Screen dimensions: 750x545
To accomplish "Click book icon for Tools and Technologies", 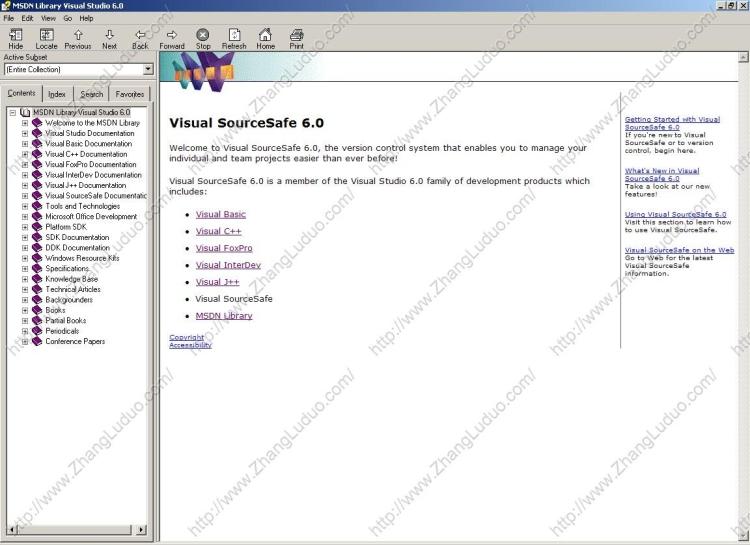I will click(x=37, y=206).
